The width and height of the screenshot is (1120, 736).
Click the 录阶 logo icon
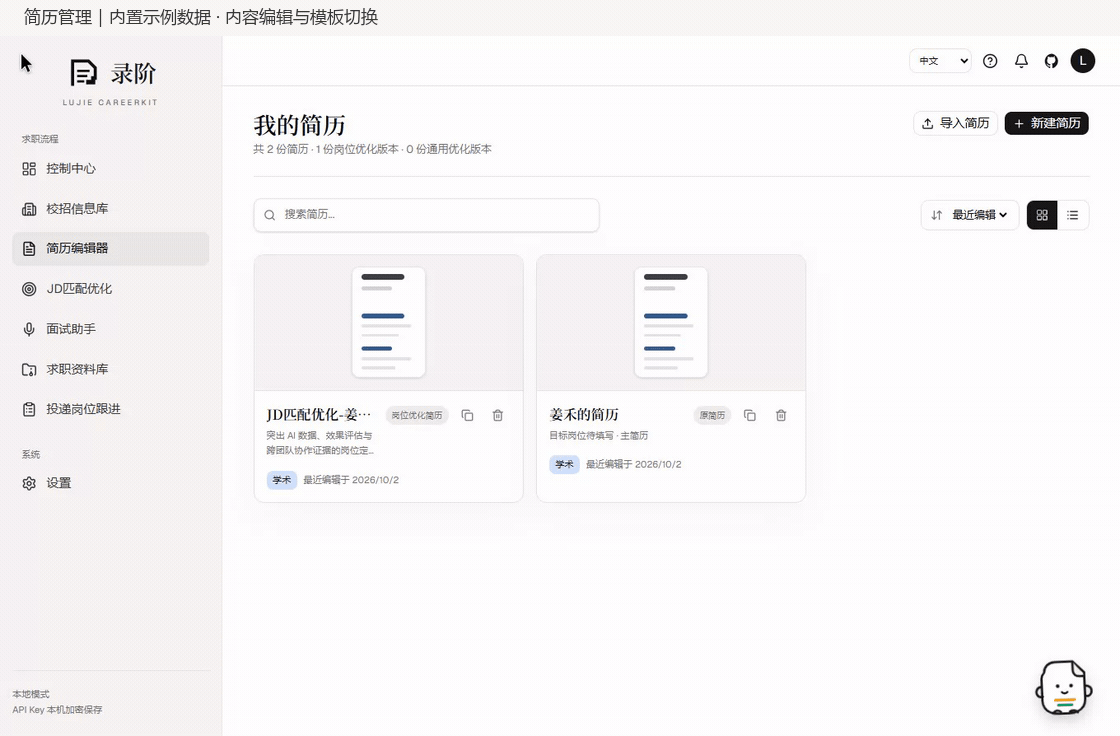pos(83,73)
